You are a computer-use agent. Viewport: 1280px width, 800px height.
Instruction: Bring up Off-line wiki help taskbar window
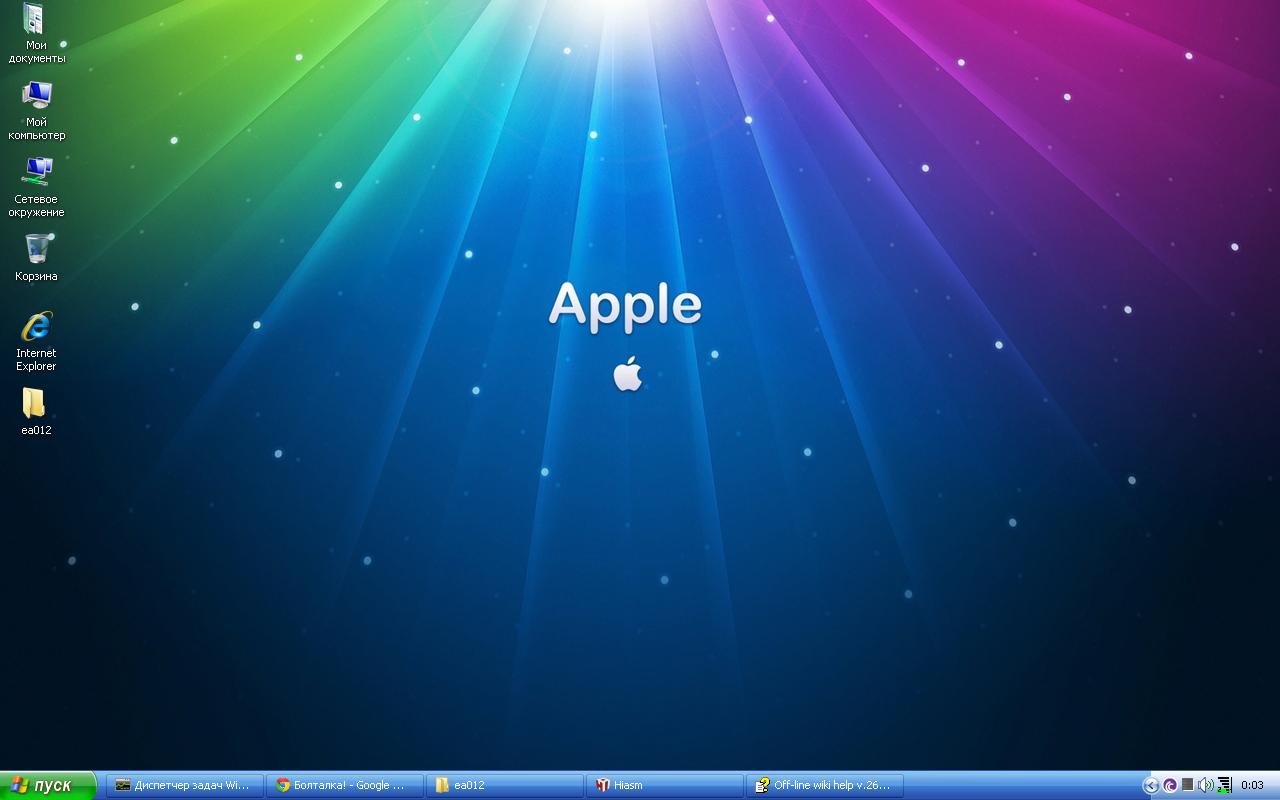tap(825, 785)
